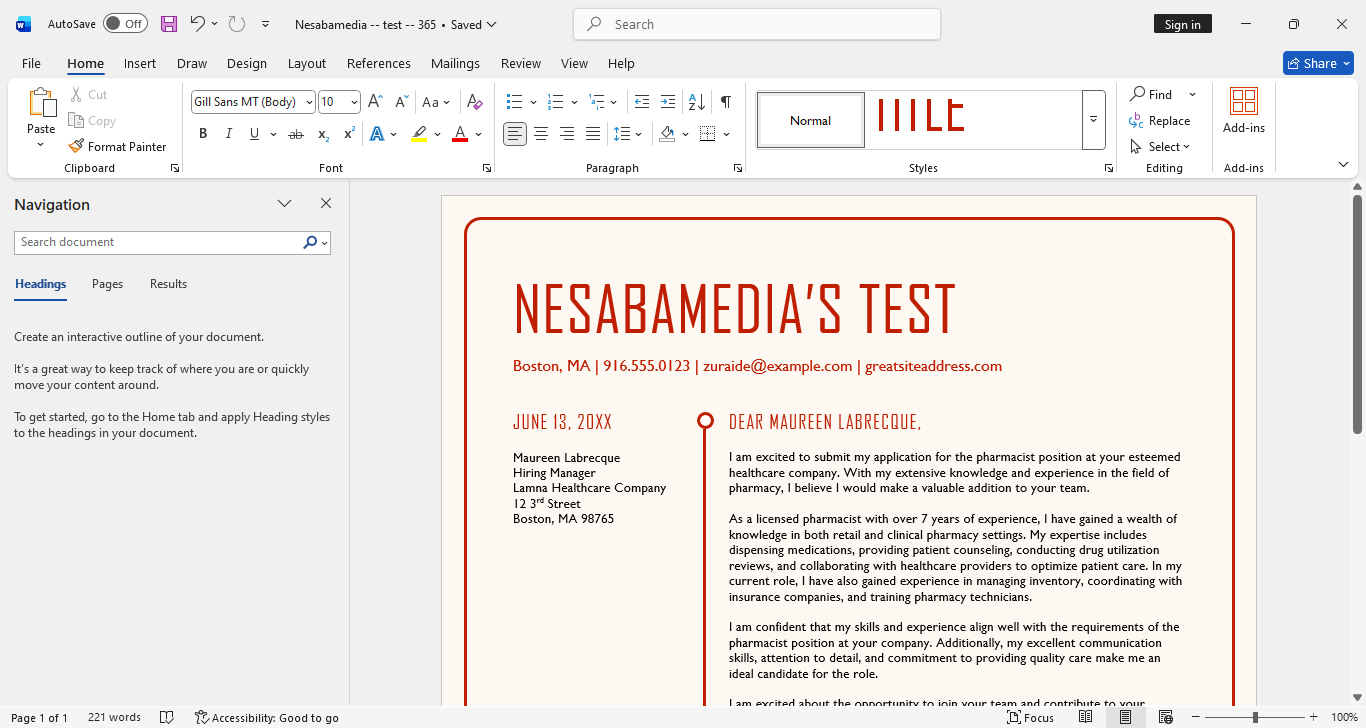Show paragraph marks with pilcrow icon
This screenshot has height=728, width=1366.
tap(726, 102)
